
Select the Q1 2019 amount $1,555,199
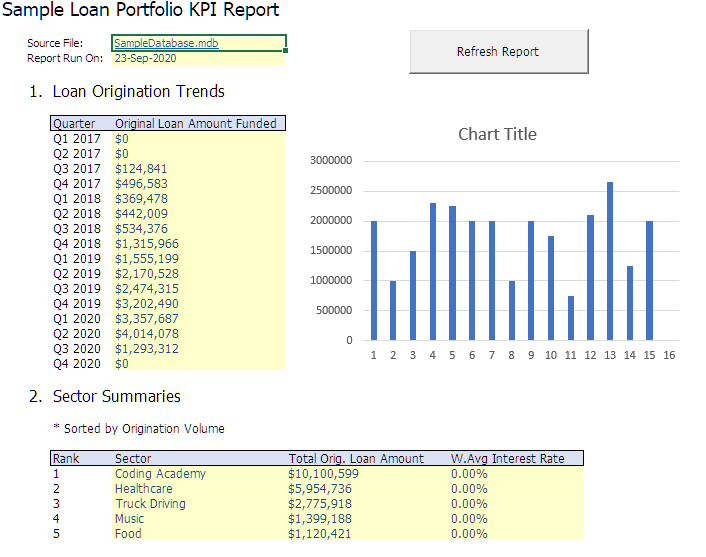pyautogui.click(x=147, y=258)
